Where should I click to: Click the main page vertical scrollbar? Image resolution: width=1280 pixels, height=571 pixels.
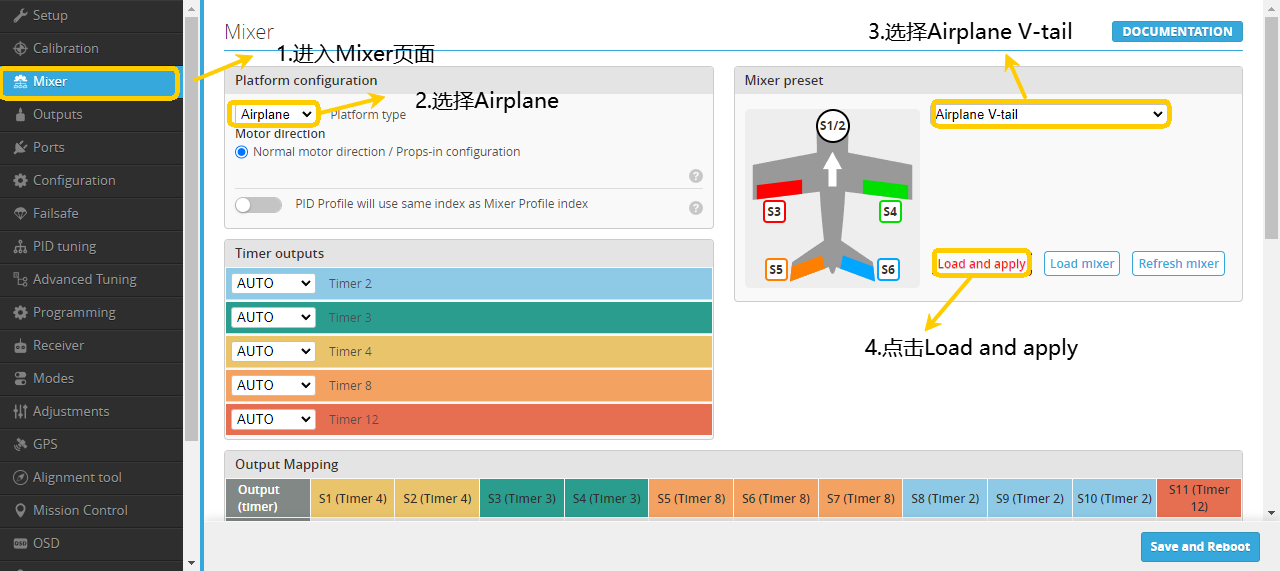point(1271,128)
